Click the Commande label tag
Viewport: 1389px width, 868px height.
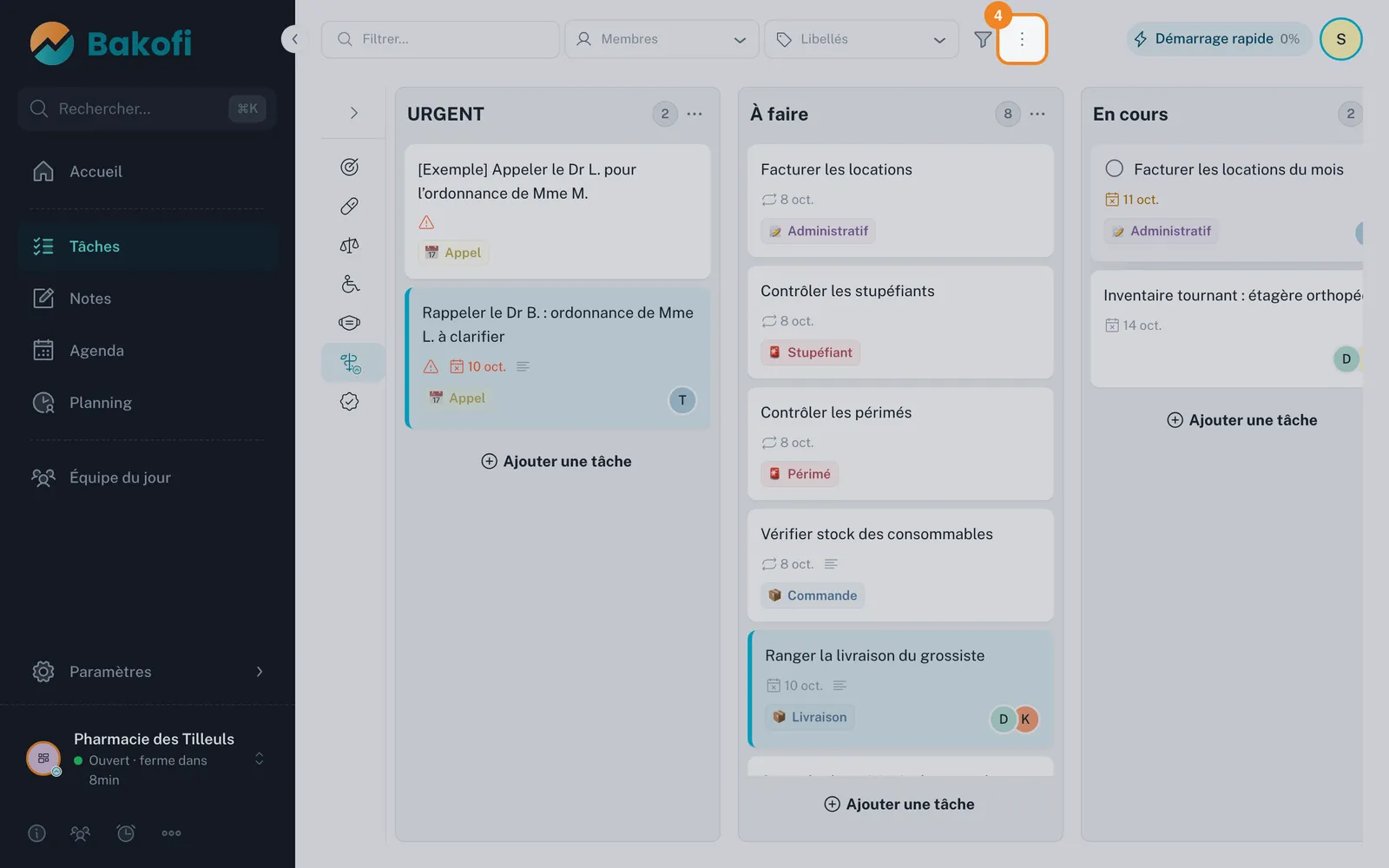click(x=813, y=595)
